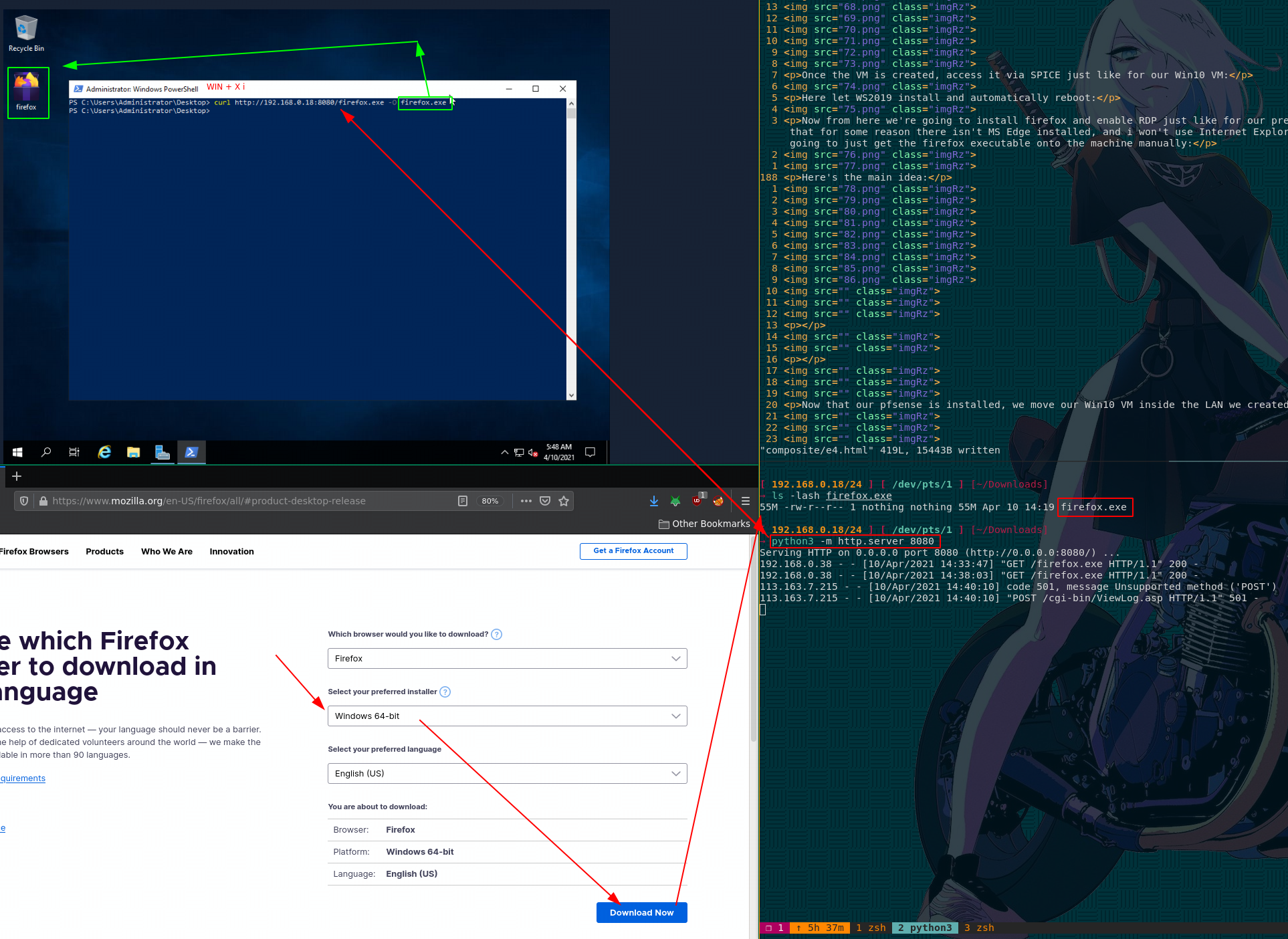Click the underlined firefox.exe in the ls command
Screen dimensions: 1288x939
point(859,496)
